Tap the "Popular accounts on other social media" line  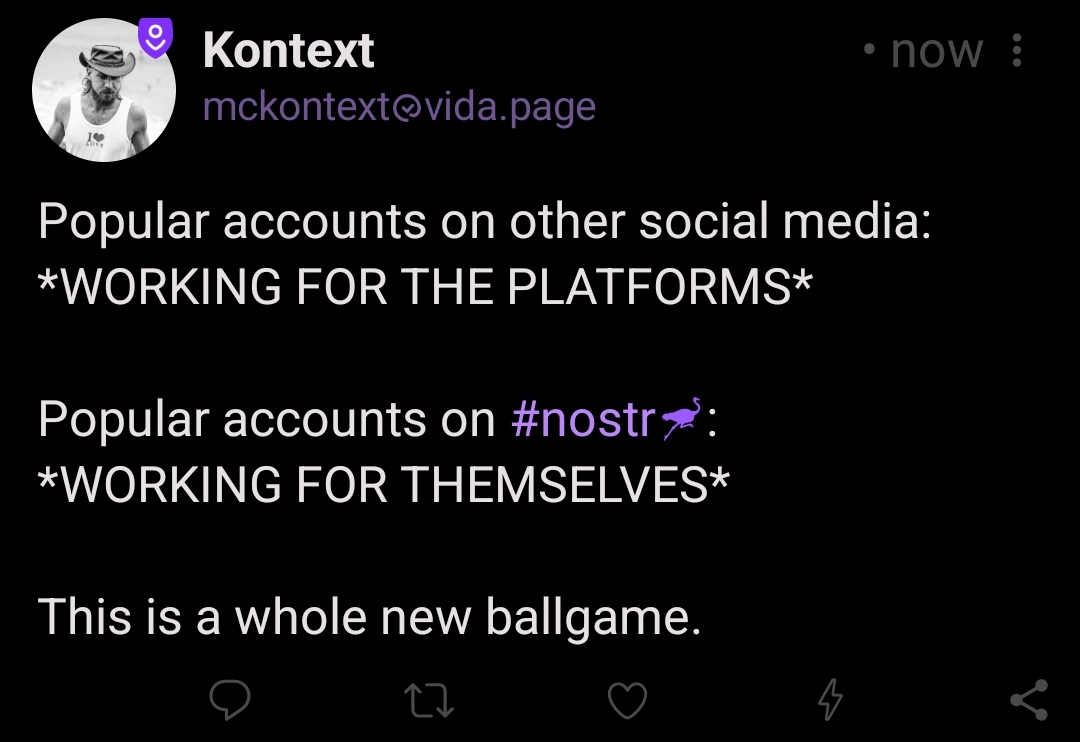point(484,222)
